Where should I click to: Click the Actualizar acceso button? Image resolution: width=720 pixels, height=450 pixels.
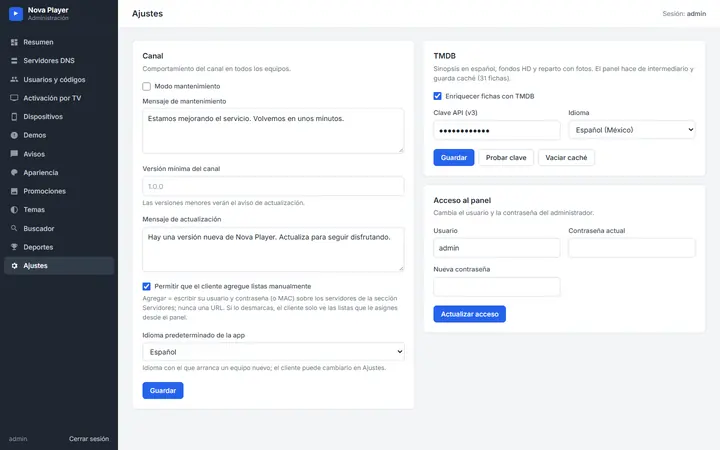point(469,314)
